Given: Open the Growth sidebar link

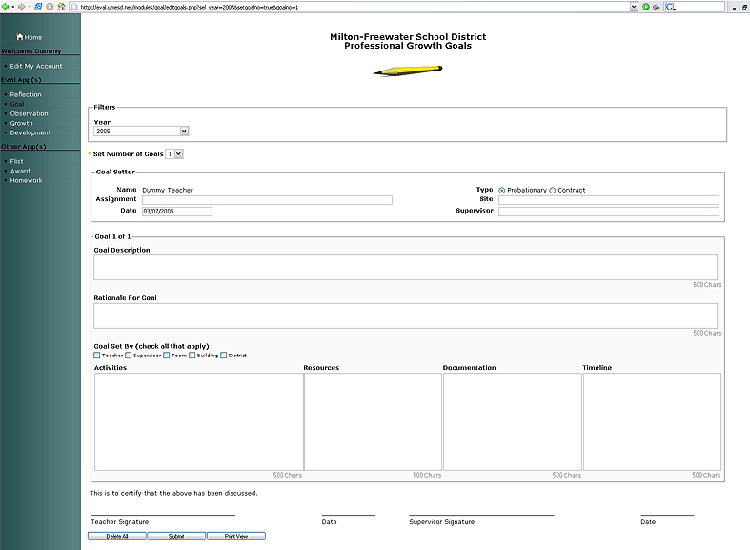Looking at the screenshot, I should click(21, 123).
